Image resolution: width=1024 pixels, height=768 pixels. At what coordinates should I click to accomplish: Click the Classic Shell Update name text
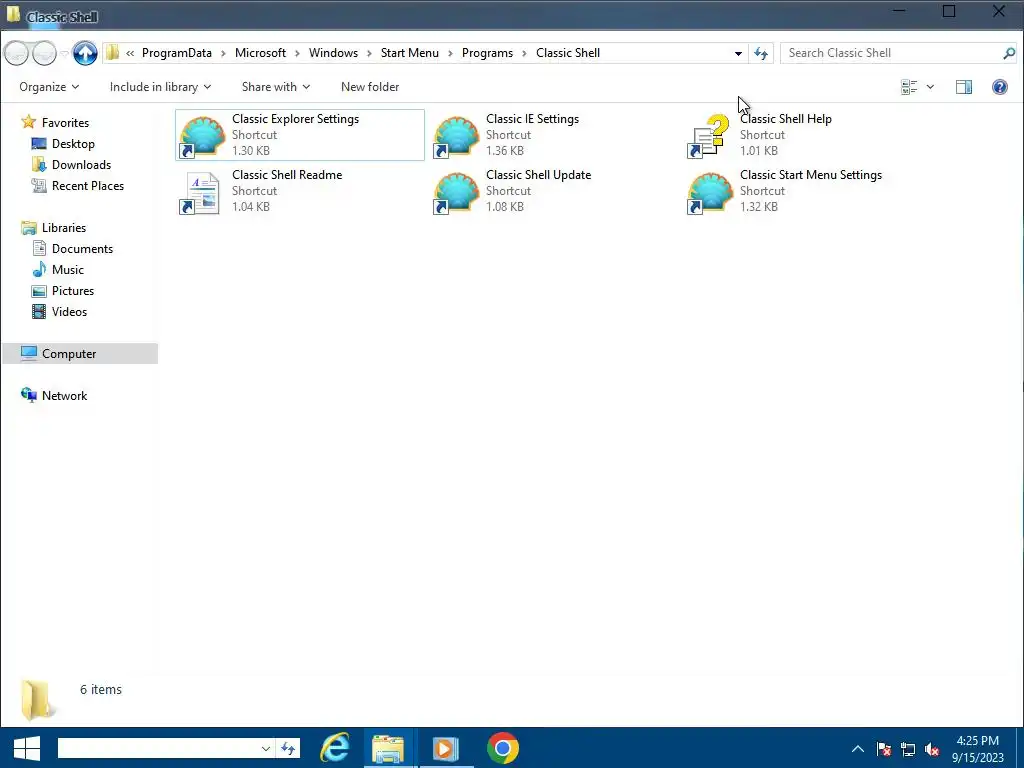(539, 175)
